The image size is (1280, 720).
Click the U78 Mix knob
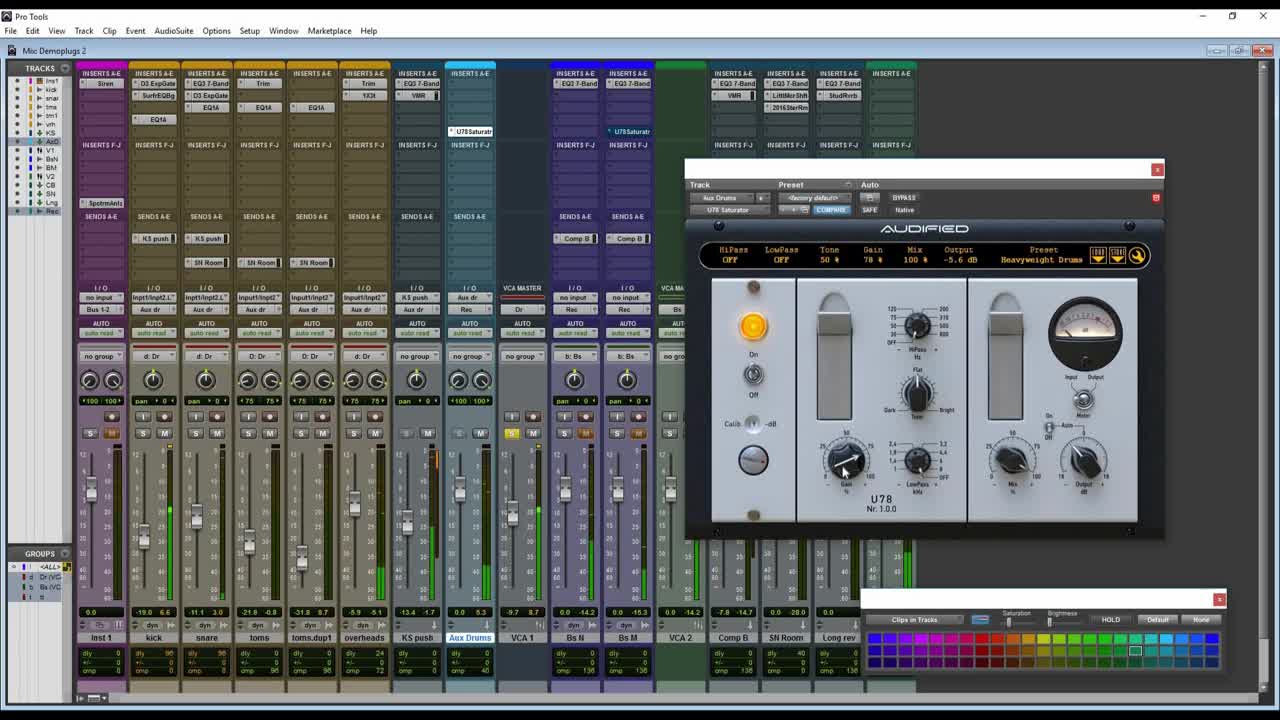pyautogui.click(x=1012, y=460)
